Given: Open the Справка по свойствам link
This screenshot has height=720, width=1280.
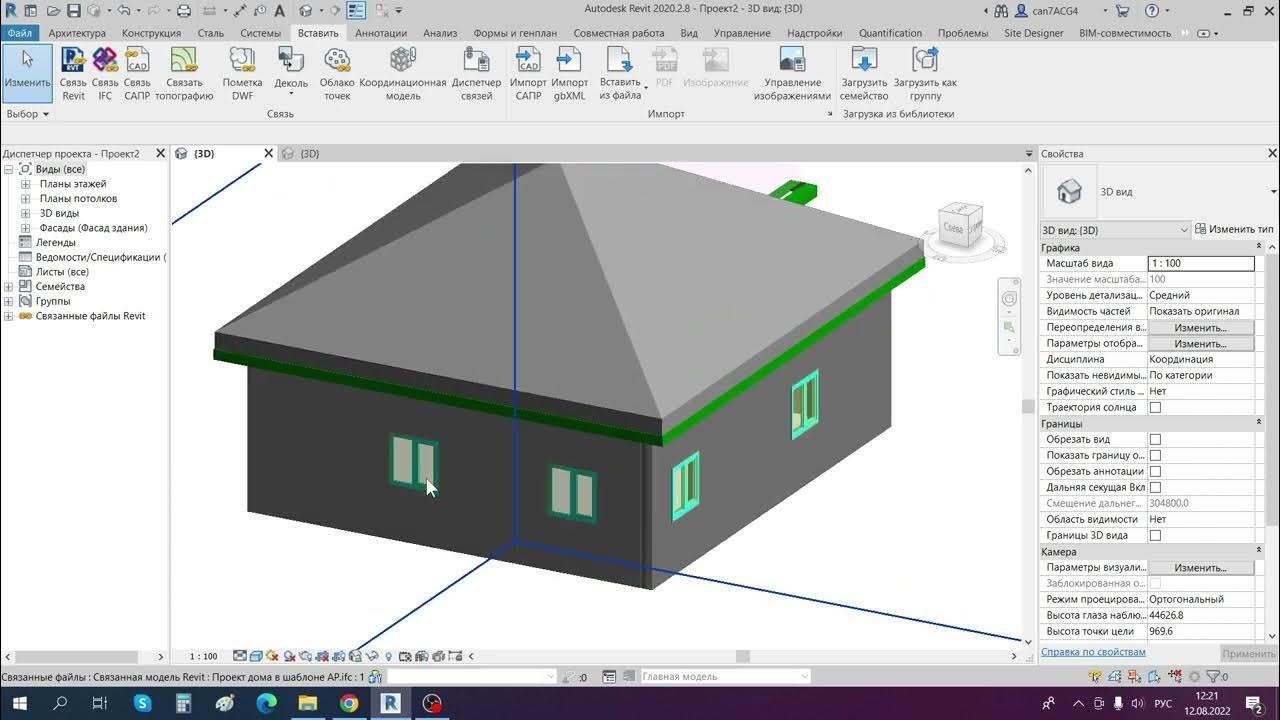Looking at the screenshot, I should tap(1093, 652).
